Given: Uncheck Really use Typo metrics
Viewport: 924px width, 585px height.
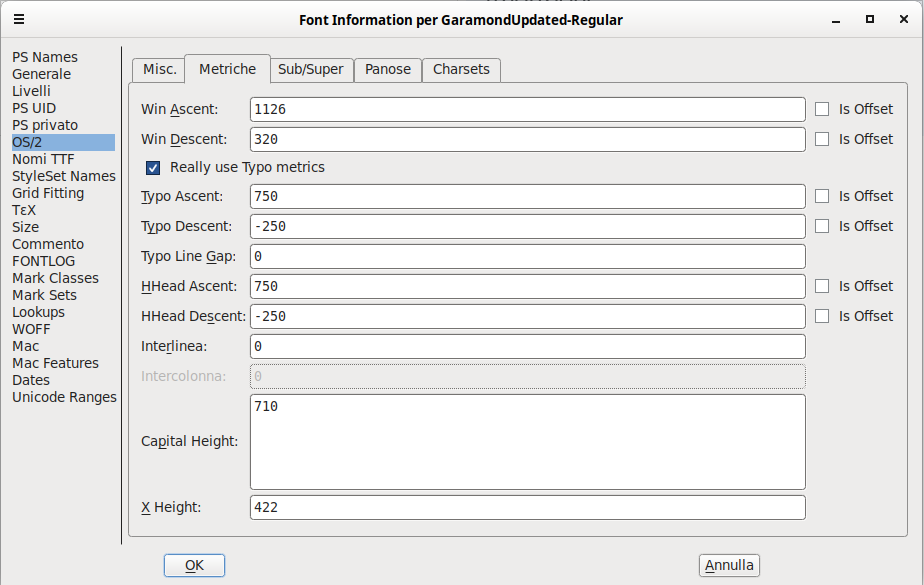Looking at the screenshot, I should pyautogui.click(x=153, y=168).
